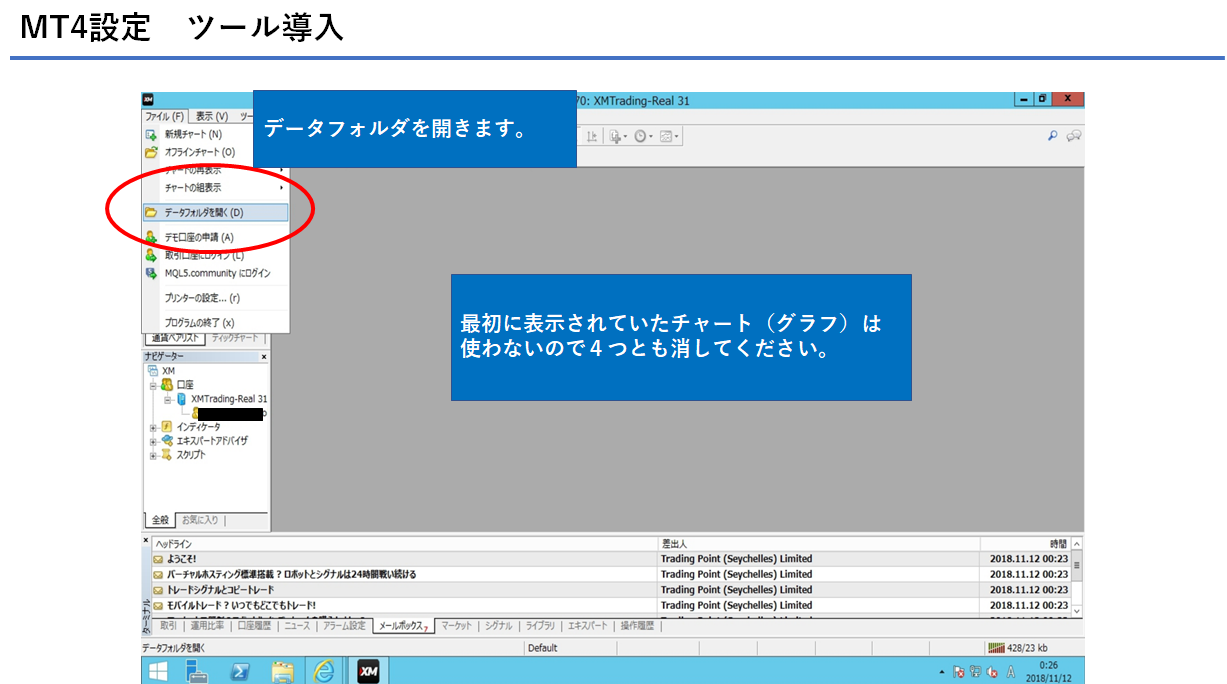1227x684 pixels.
Task: Click the chart shift toolbar icon
Action: (x=592, y=136)
